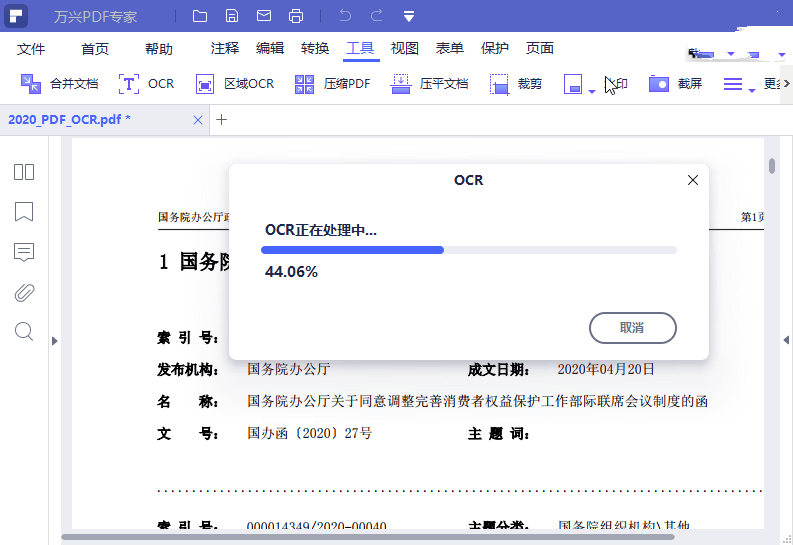Image resolution: width=793 pixels, height=545 pixels.
Task: Expand the right panel with arrow handle
Action: pos(785,341)
